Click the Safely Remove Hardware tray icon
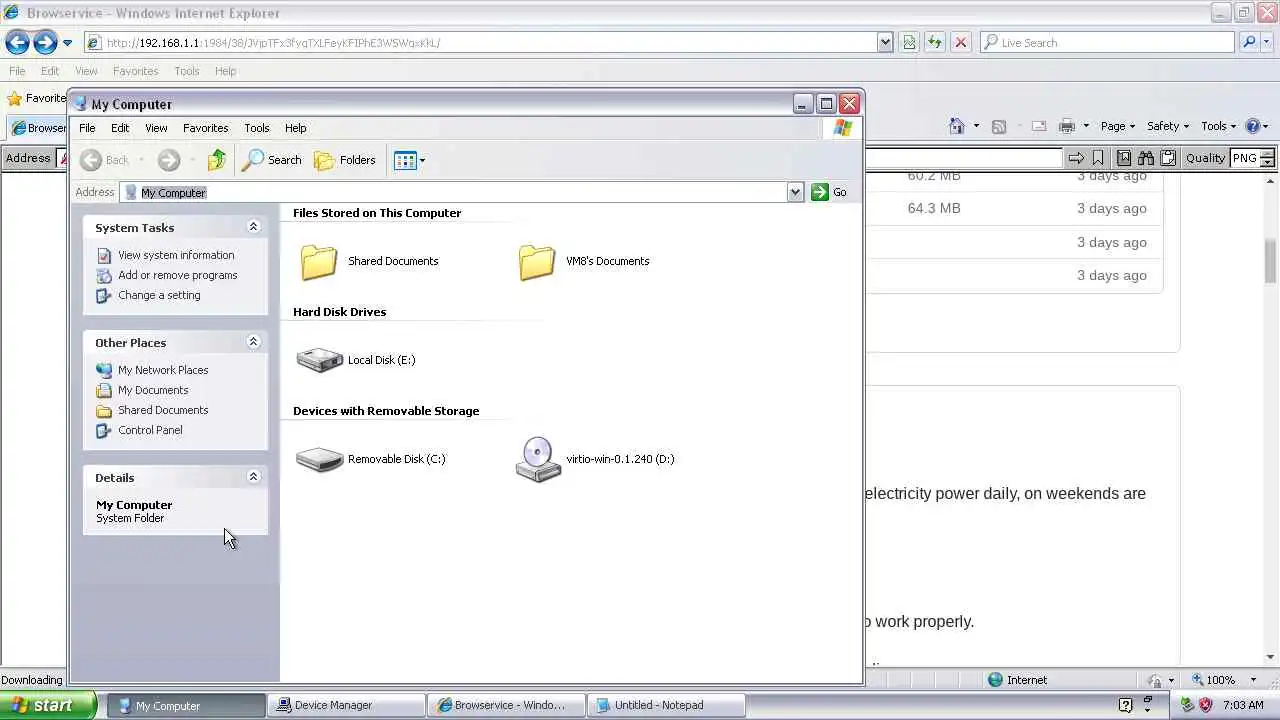This screenshot has height=720, width=1280. coord(1187,705)
